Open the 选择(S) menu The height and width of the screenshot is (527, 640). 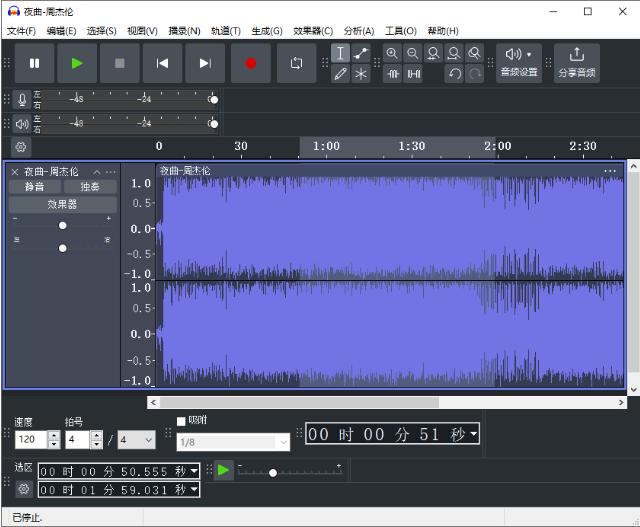pos(102,31)
